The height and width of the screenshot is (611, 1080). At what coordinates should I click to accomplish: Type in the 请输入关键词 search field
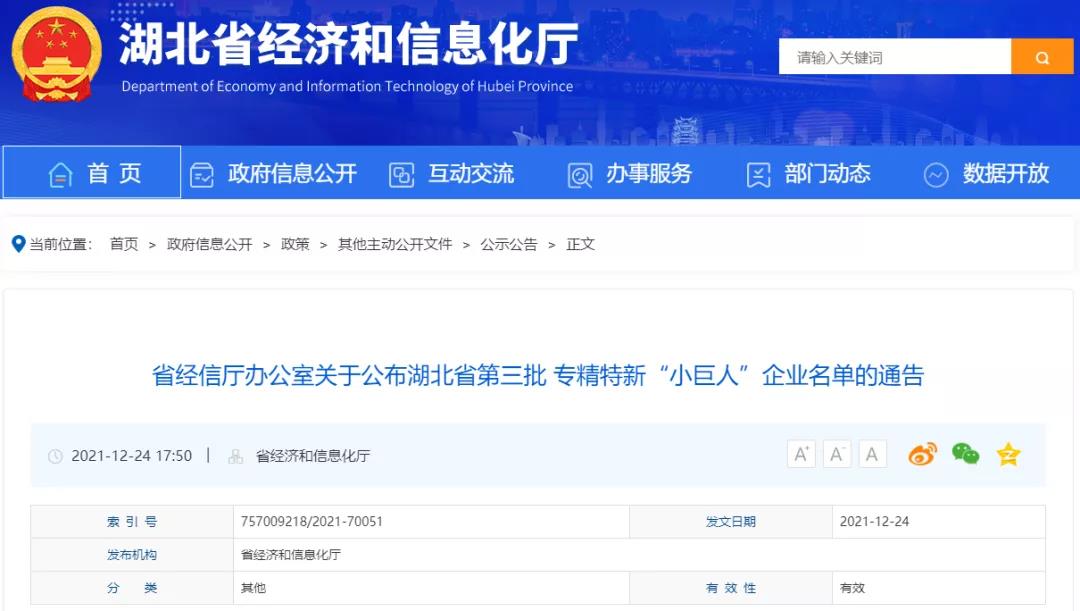[x=894, y=58]
